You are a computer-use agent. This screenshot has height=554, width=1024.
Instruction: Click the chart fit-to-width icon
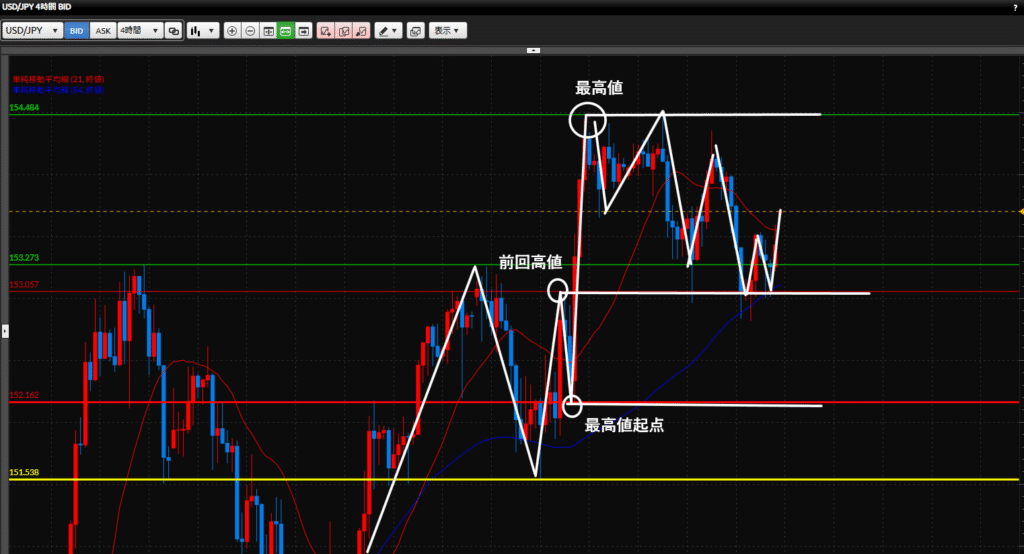point(268,31)
